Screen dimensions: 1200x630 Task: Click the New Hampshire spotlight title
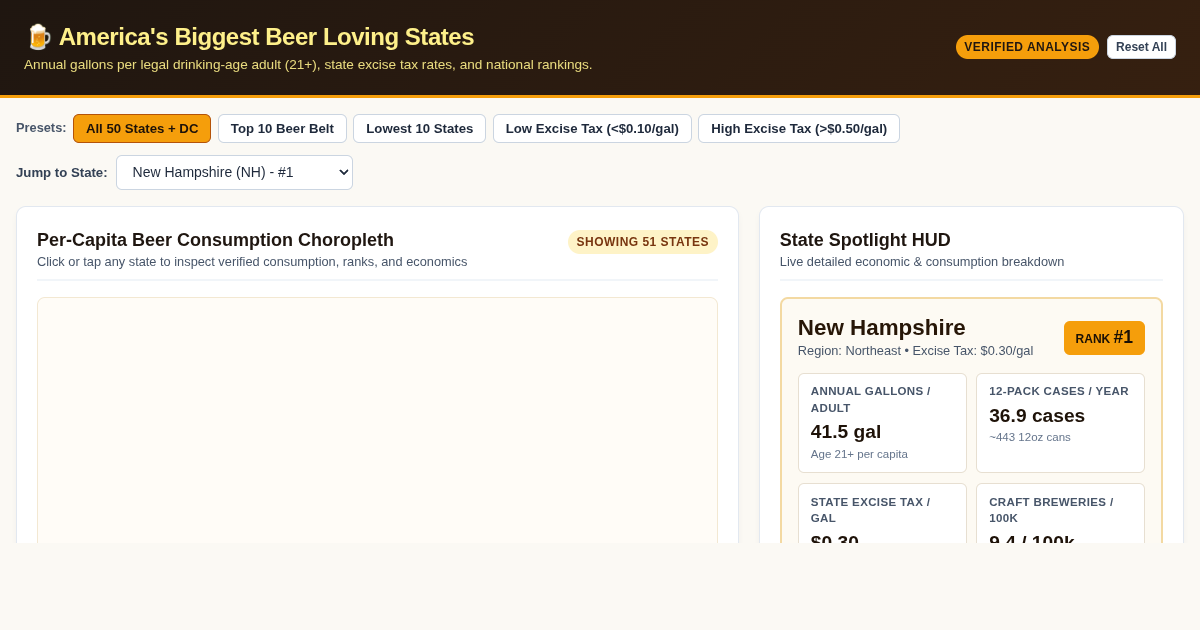(x=882, y=328)
